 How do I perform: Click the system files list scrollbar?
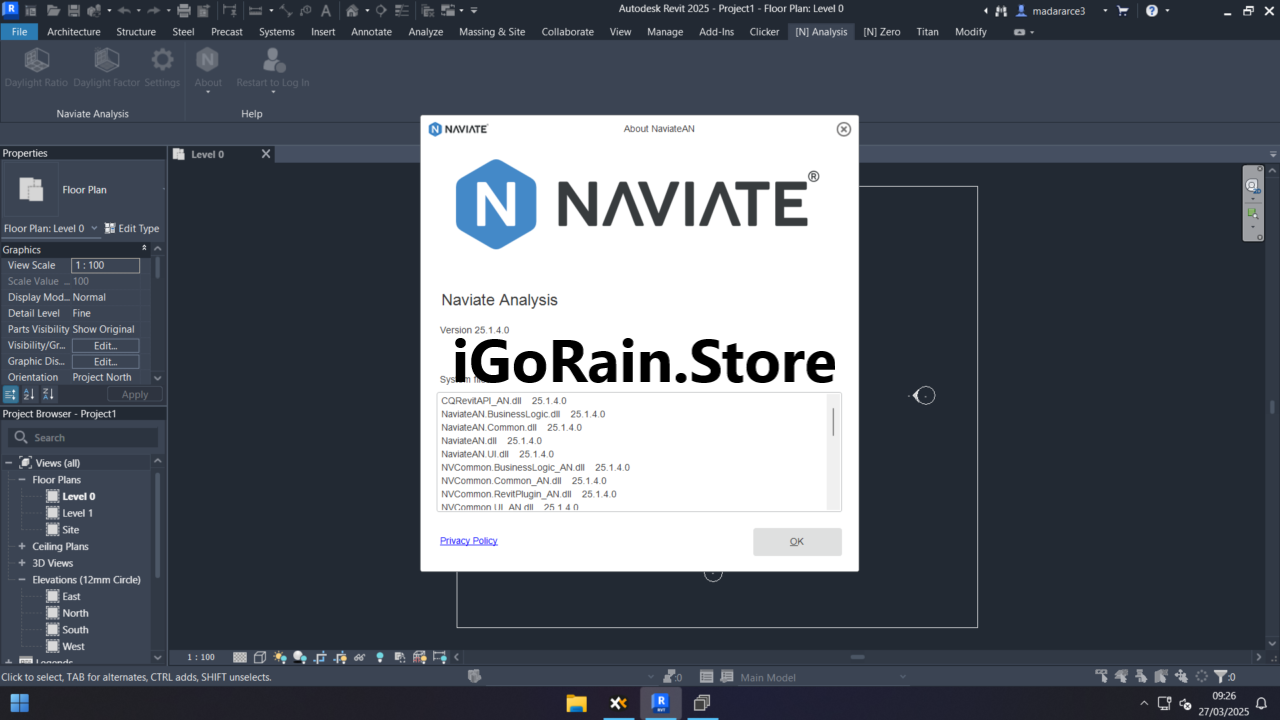[x=833, y=422]
